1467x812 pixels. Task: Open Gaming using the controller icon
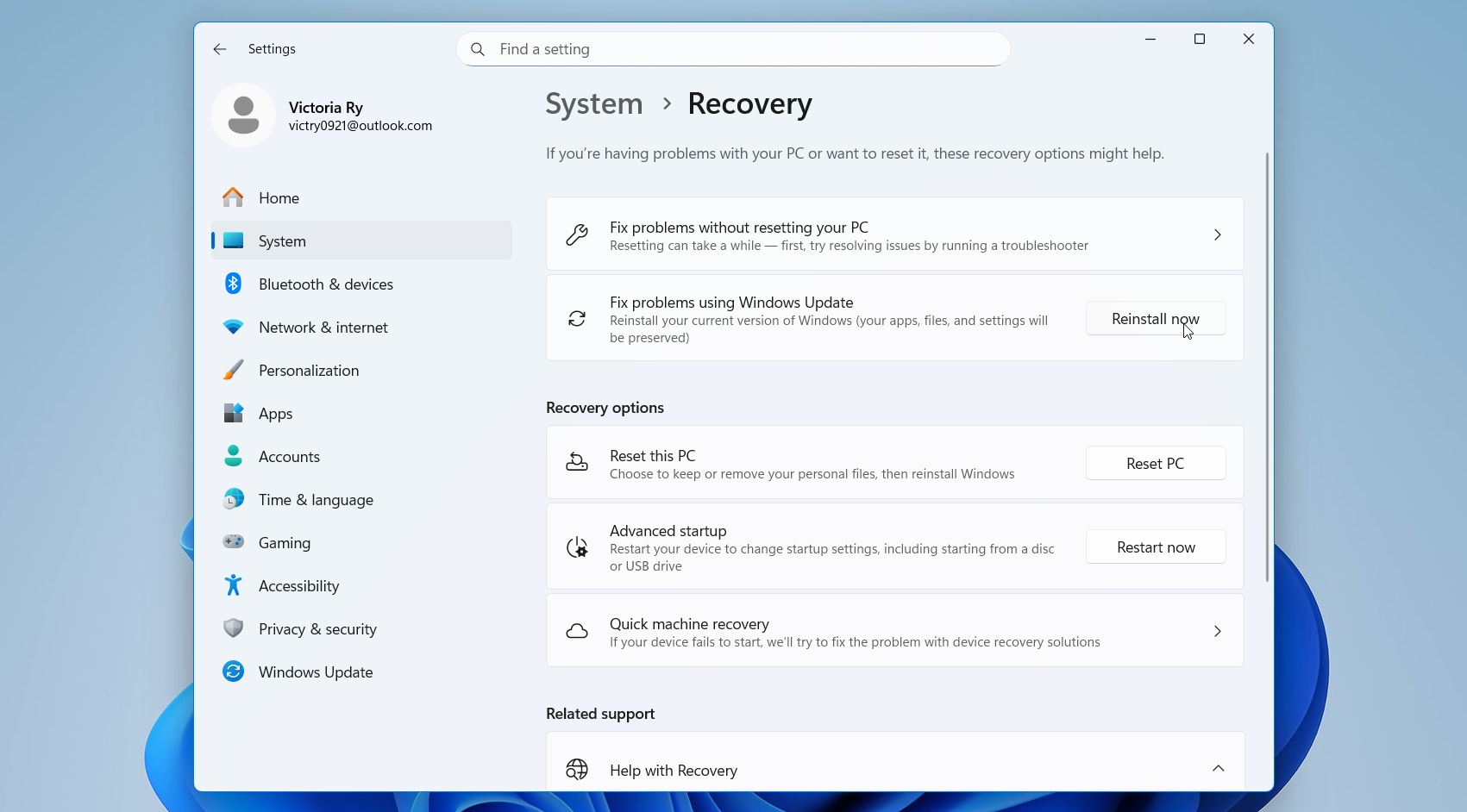[233, 542]
